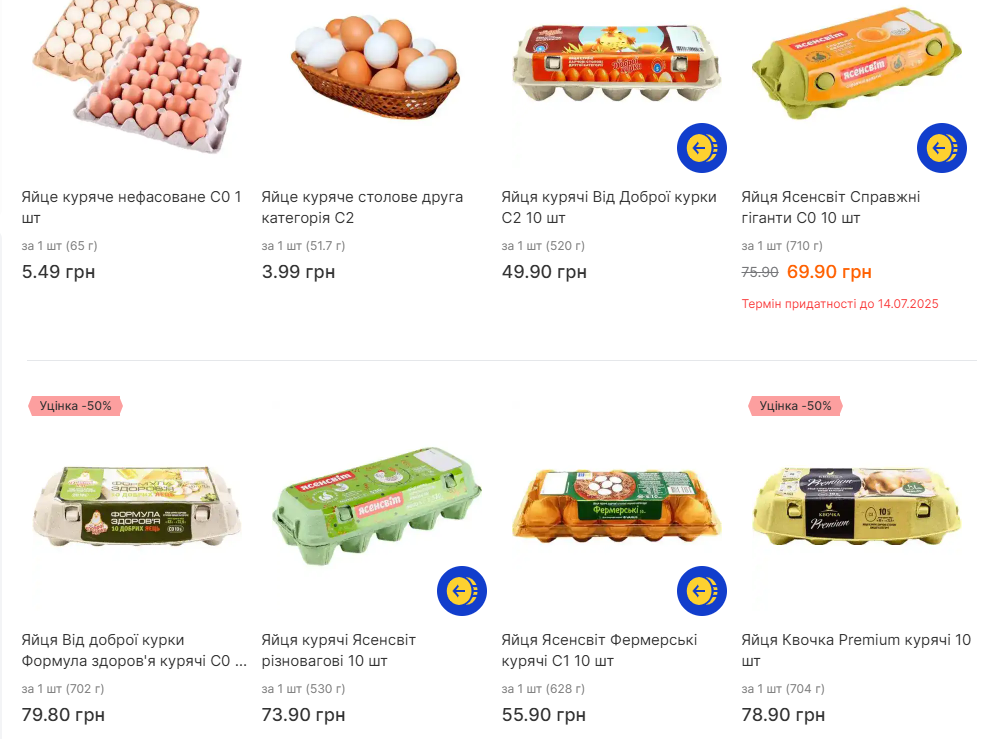983x739 pixels.
Task: Click coin icon on Ясенсвіт різновагові eggs
Action: [x=461, y=591]
